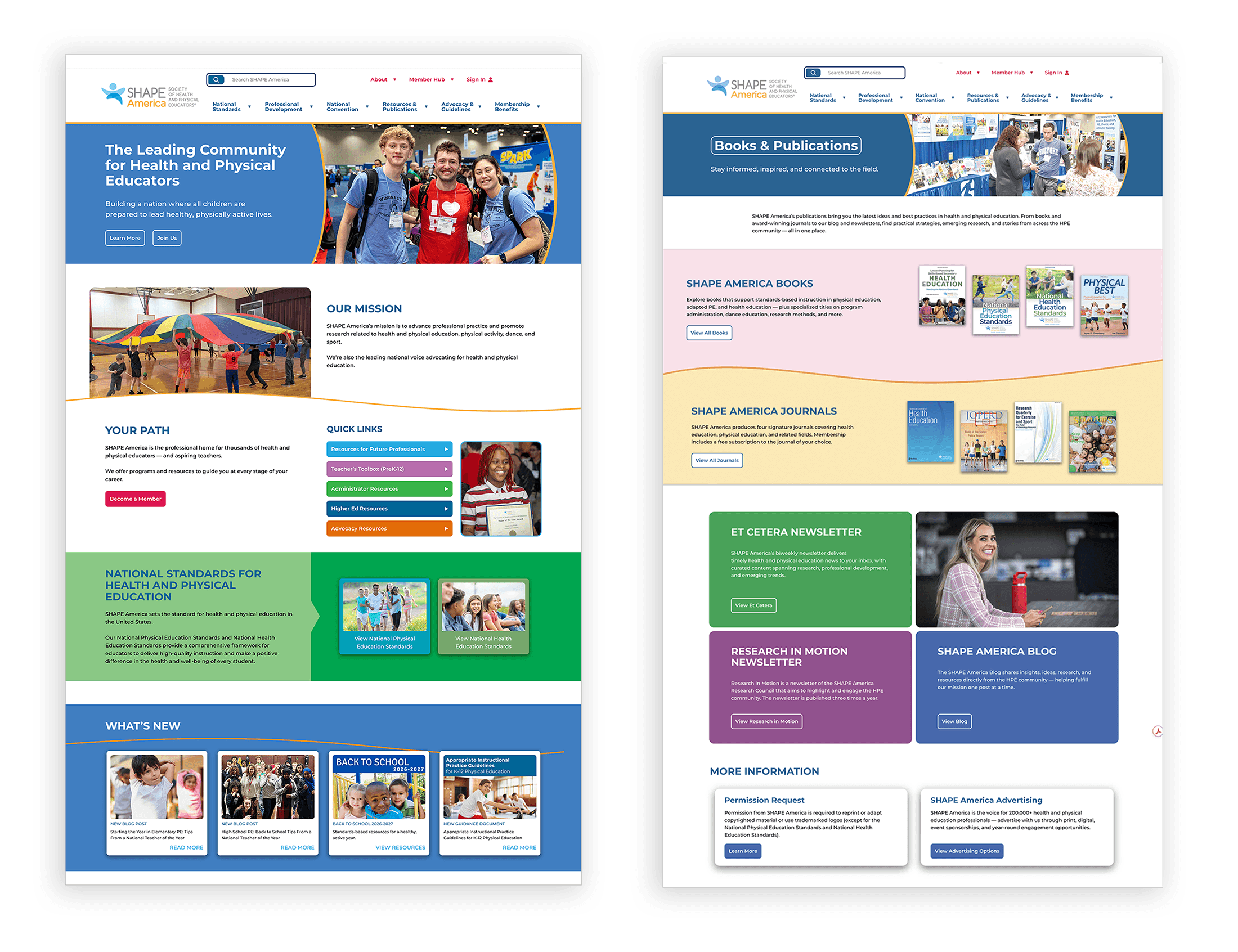This screenshot has height=952, width=1238.
Task: Click Permission Request heading
Action: tap(764, 800)
